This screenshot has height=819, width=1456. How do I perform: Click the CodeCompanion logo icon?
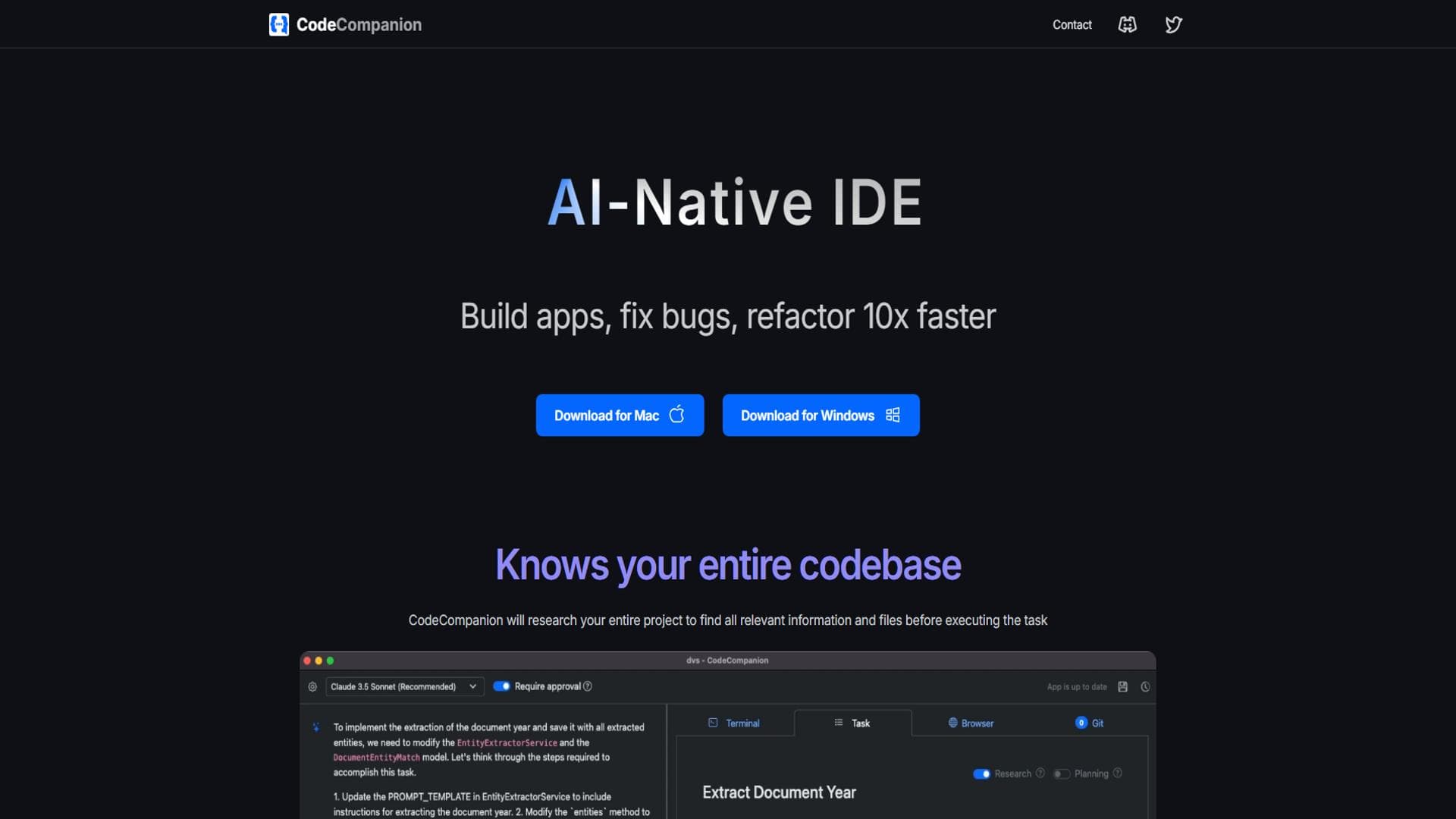pyautogui.click(x=278, y=24)
